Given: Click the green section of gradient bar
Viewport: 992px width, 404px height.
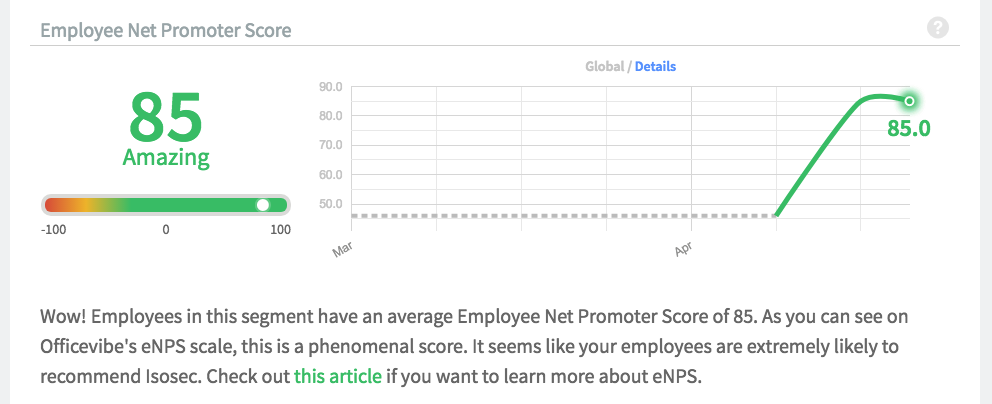Looking at the screenshot, I should (x=190, y=205).
